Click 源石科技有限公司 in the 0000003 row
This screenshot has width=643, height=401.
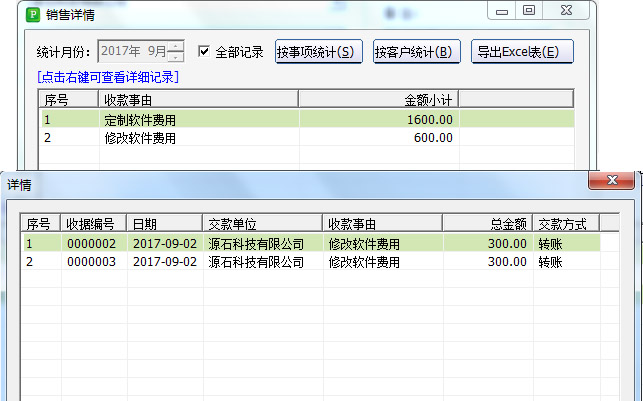pos(256,262)
